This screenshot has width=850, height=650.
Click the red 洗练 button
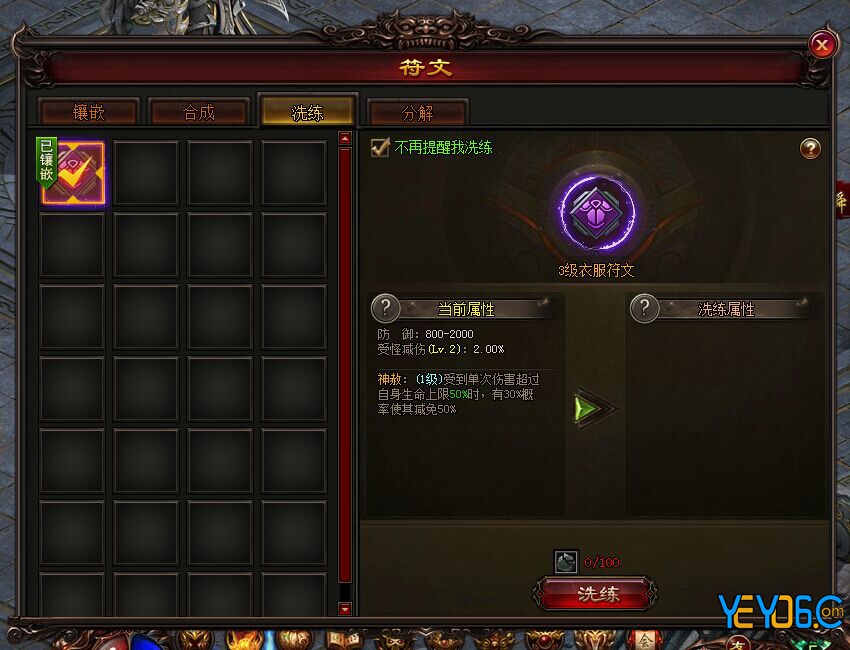[x=596, y=594]
